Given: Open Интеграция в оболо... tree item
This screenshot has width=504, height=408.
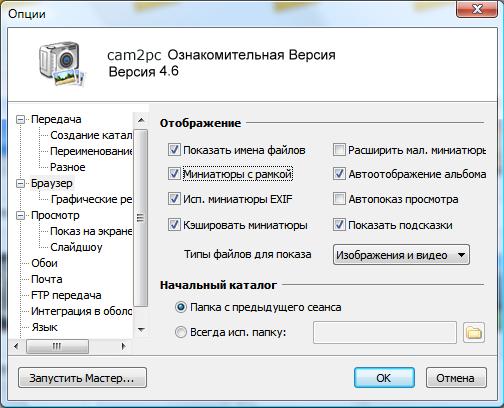Looking at the screenshot, I should [x=81, y=311].
